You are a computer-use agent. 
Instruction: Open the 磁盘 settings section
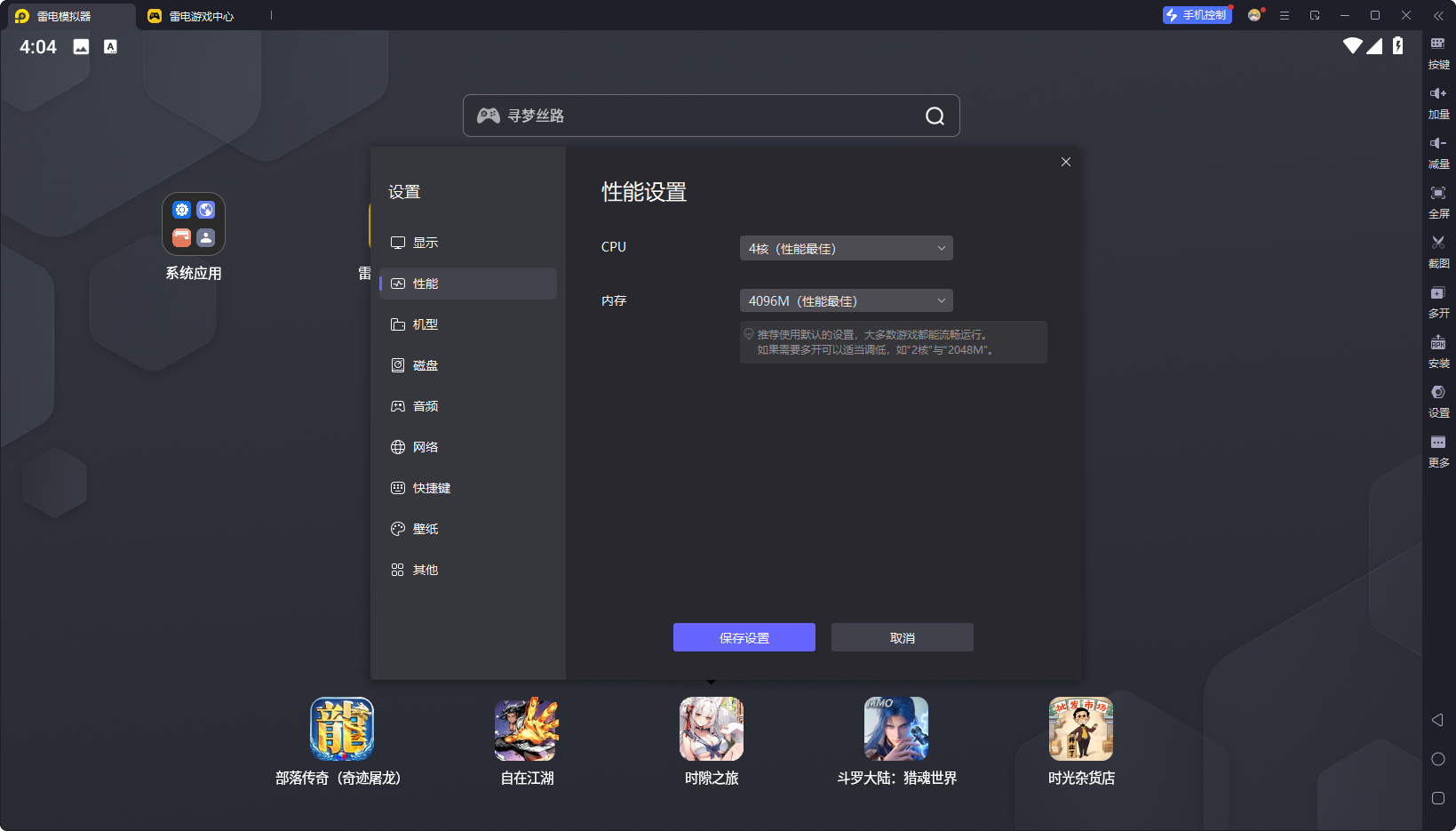[x=468, y=365]
